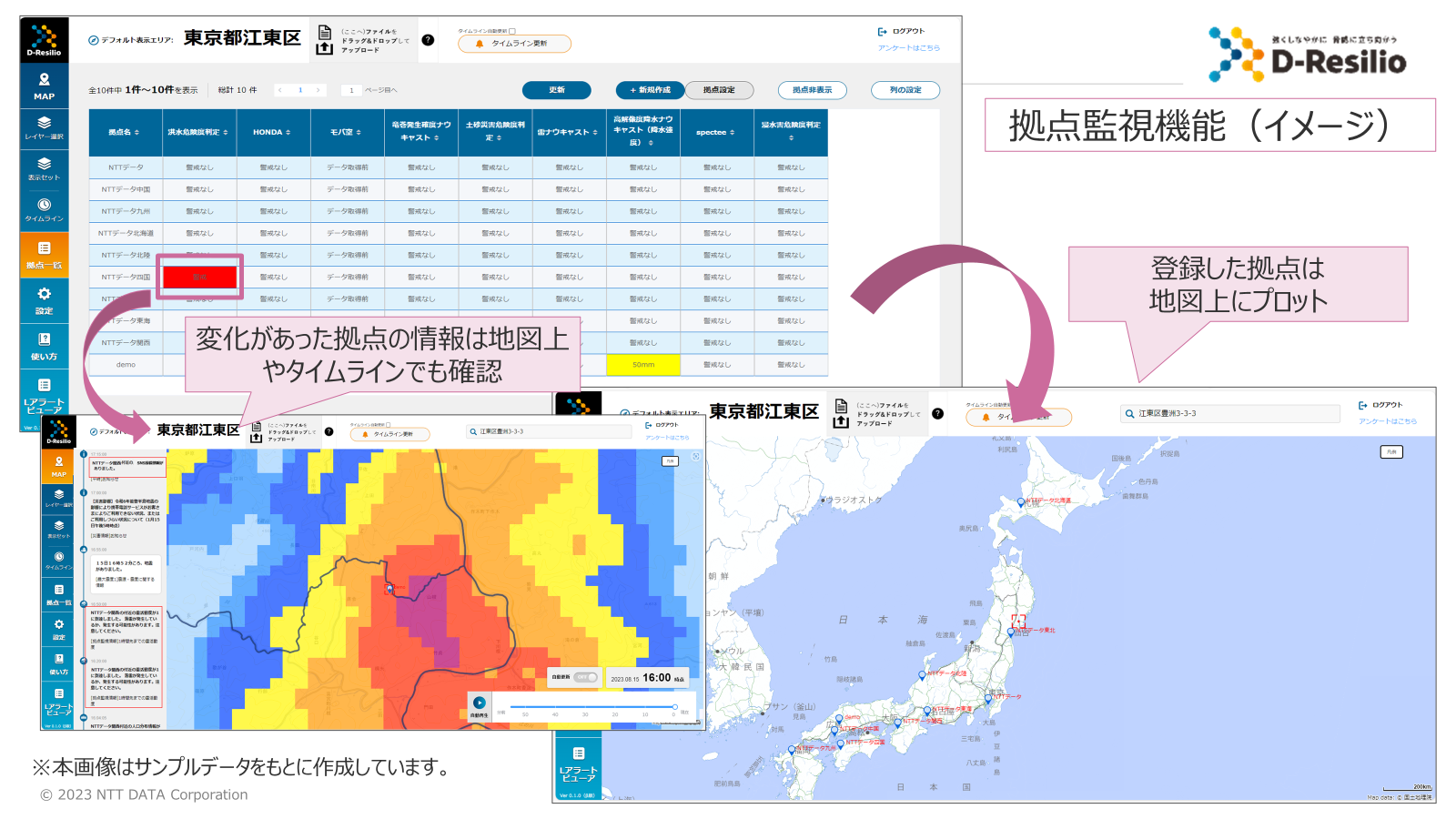1456x819 pixels.
Task: Open タイムライン in the rainfall map window sidebar
Action: [59, 560]
